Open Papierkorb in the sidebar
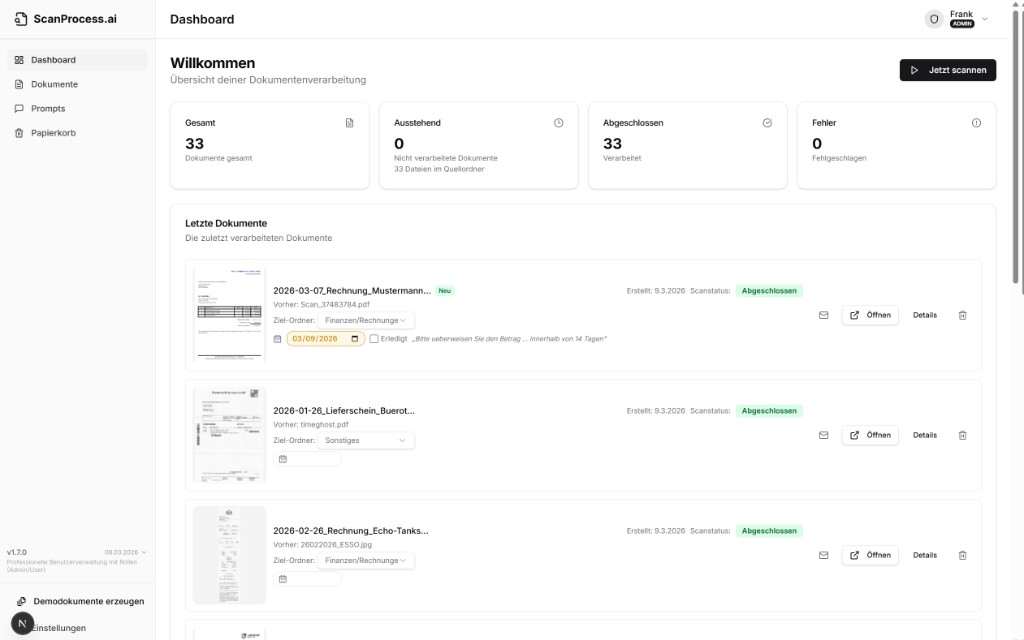This screenshot has height=640, width=1024. pyautogui.click(x=53, y=133)
